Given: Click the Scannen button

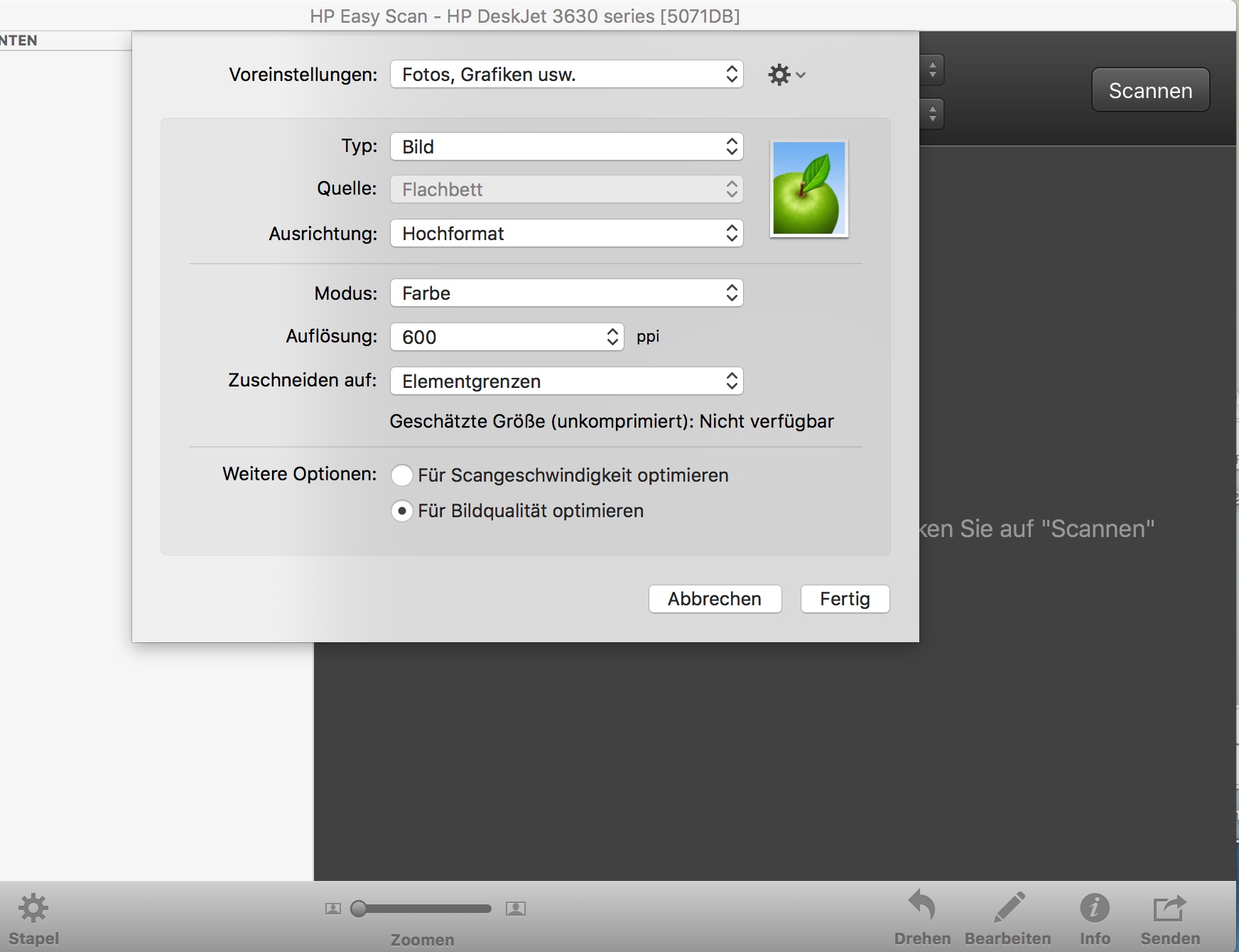Looking at the screenshot, I should [x=1150, y=90].
